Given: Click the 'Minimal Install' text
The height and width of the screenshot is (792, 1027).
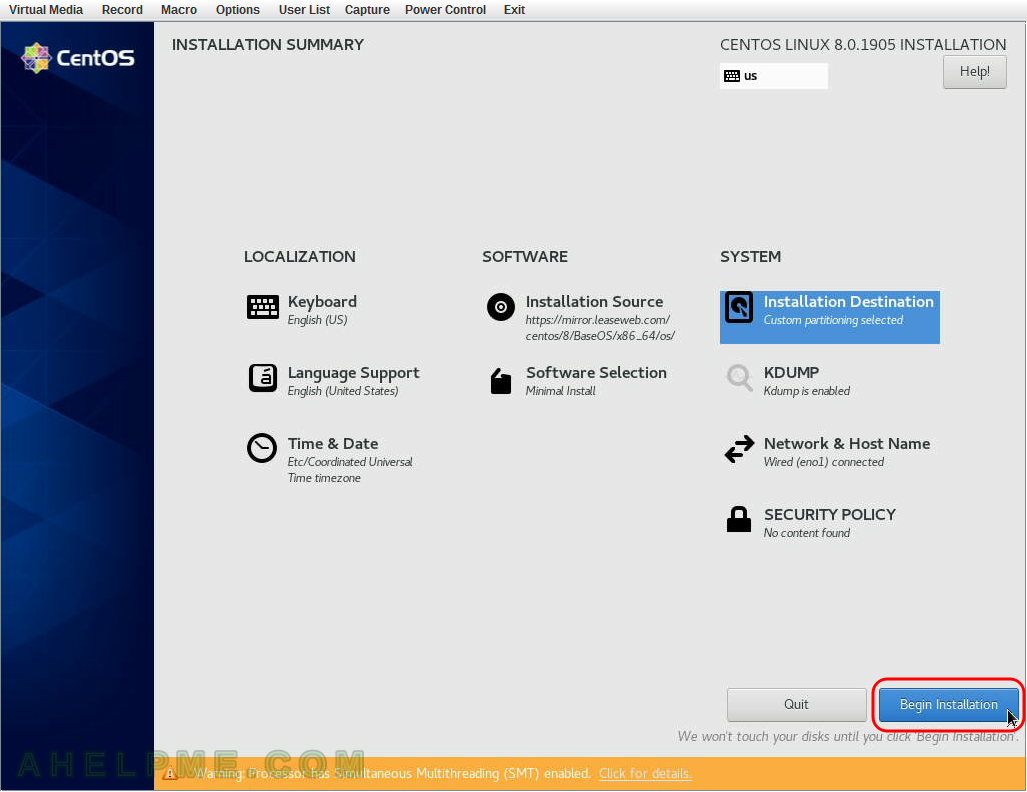Looking at the screenshot, I should tap(561, 390).
